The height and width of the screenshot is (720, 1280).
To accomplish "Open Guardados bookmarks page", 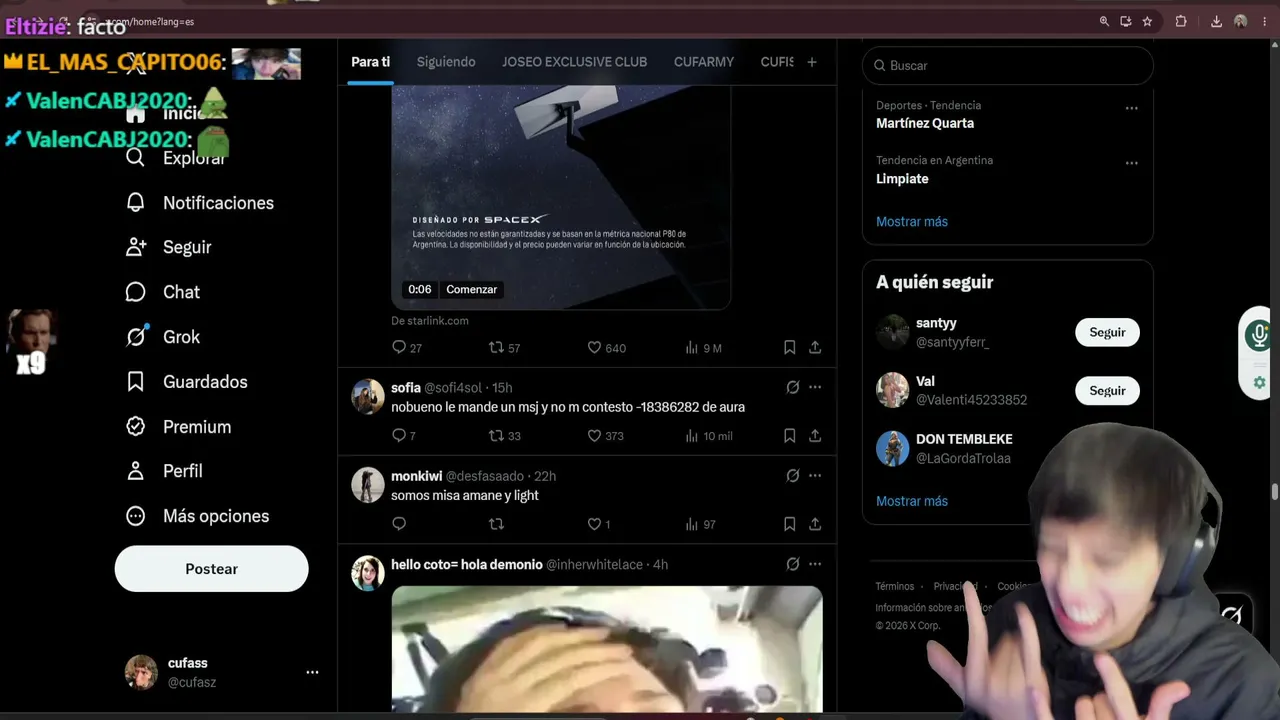I will click(186, 382).
